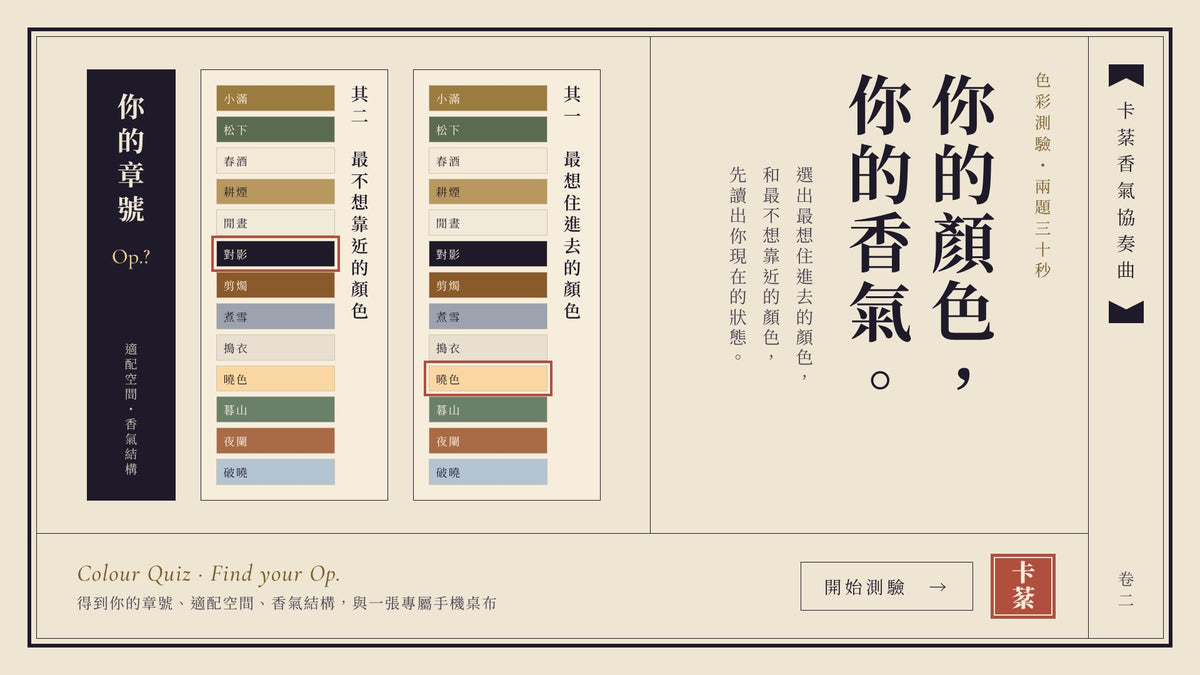Select 夜闌 rust swatch under 其二

pyautogui.click(x=275, y=441)
